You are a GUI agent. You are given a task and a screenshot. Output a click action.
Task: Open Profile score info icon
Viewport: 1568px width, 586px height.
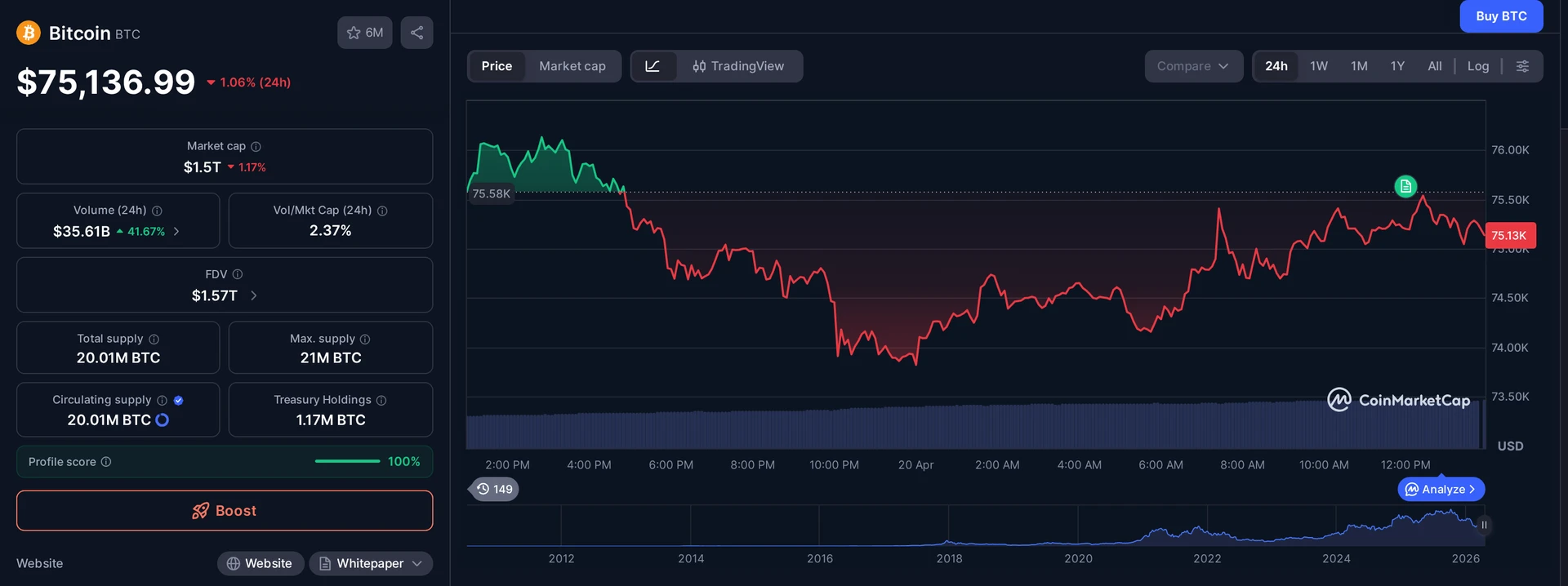coord(106,462)
